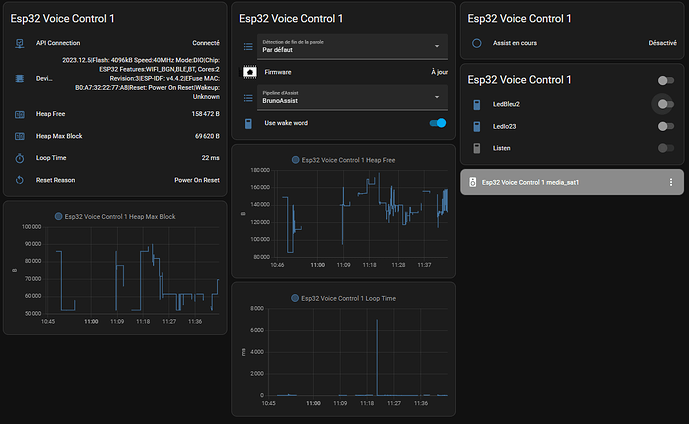The width and height of the screenshot is (689, 424).
Task: Open the Détection de fin de la parole dropdown
Action: pyautogui.click(x=341, y=46)
